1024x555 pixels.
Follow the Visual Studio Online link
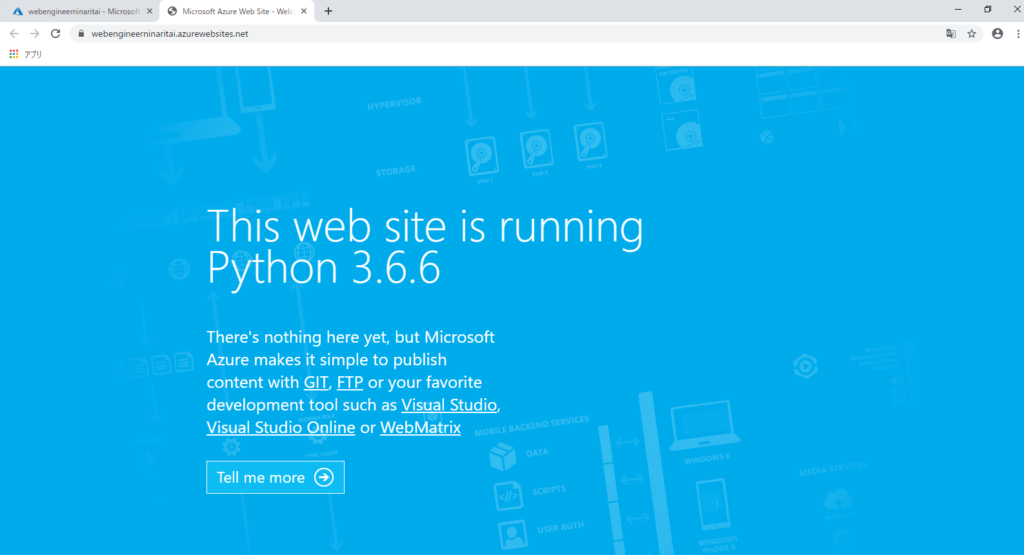(281, 428)
